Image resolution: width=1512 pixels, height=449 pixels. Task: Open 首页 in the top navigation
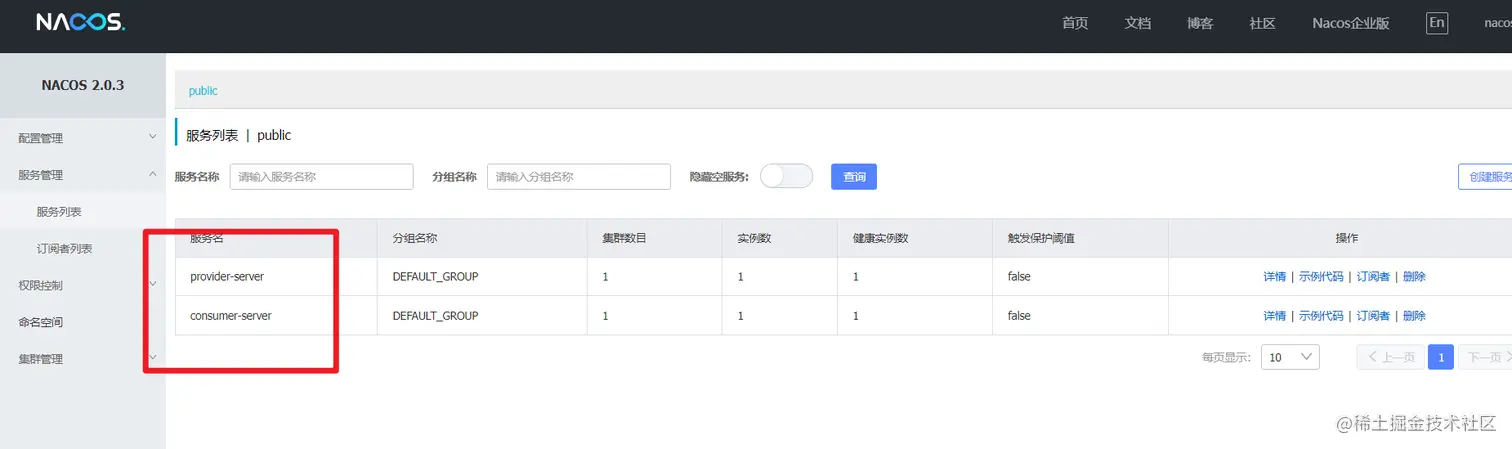pos(1075,23)
